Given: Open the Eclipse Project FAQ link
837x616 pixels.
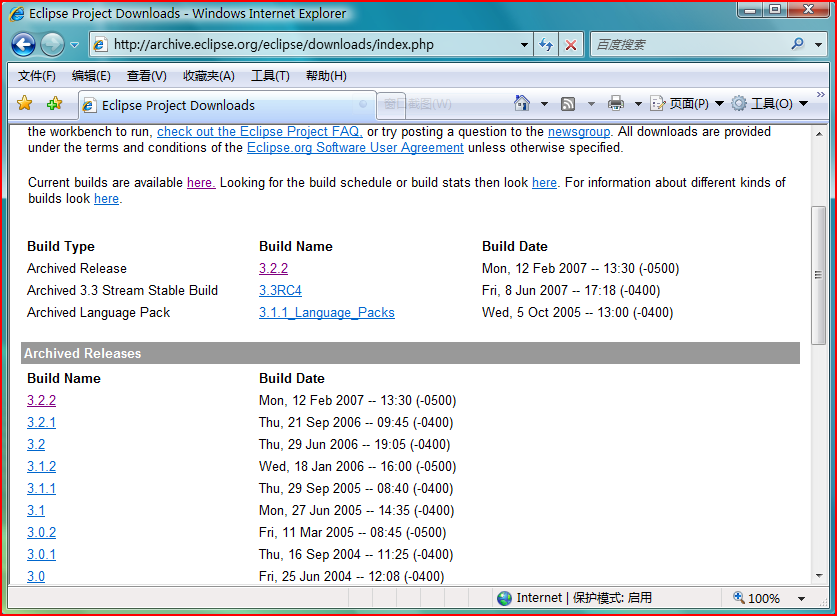Looking at the screenshot, I should 259,132.
